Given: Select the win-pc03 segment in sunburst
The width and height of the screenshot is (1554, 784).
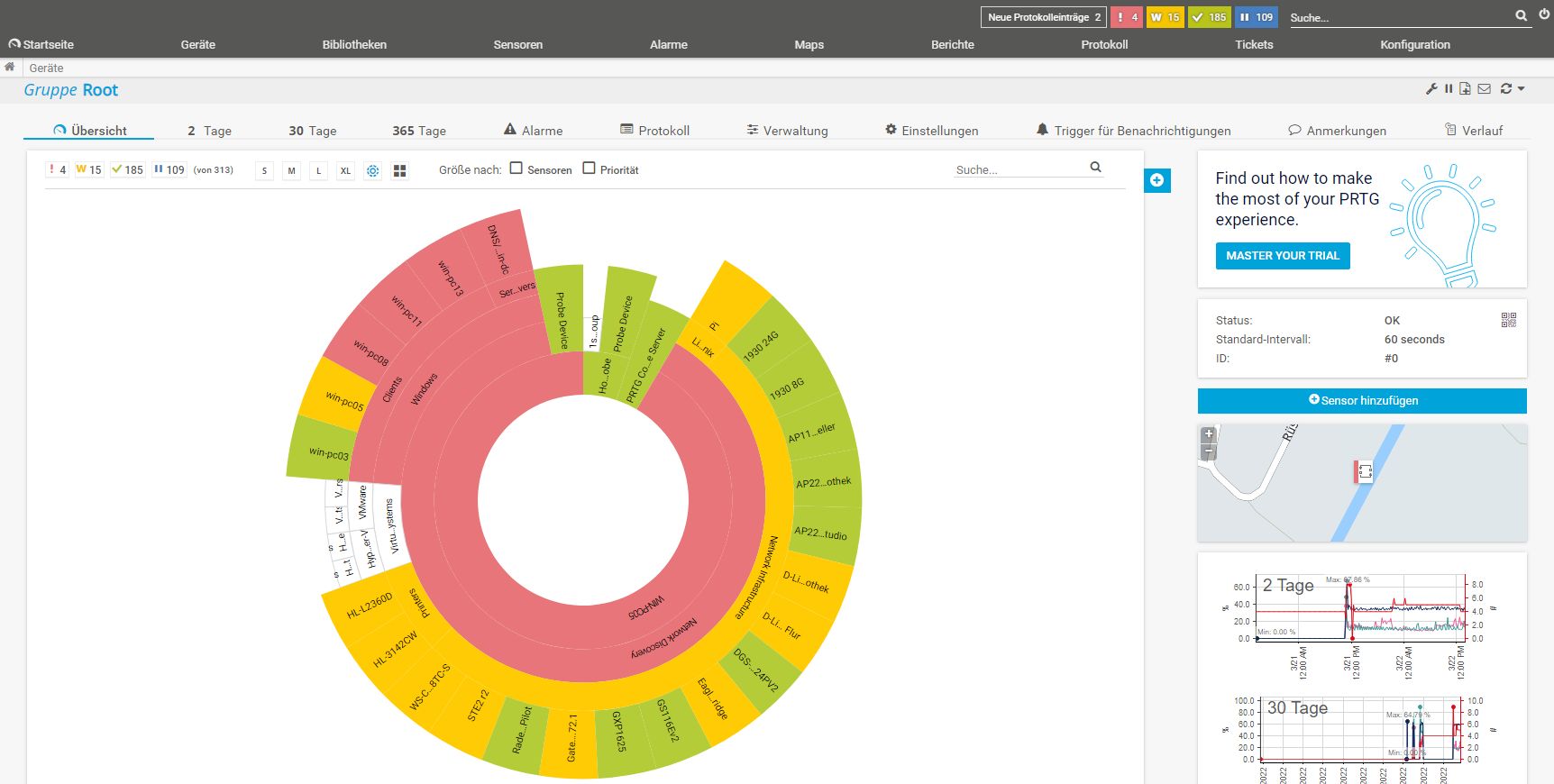Looking at the screenshot, I should [326, 452].
